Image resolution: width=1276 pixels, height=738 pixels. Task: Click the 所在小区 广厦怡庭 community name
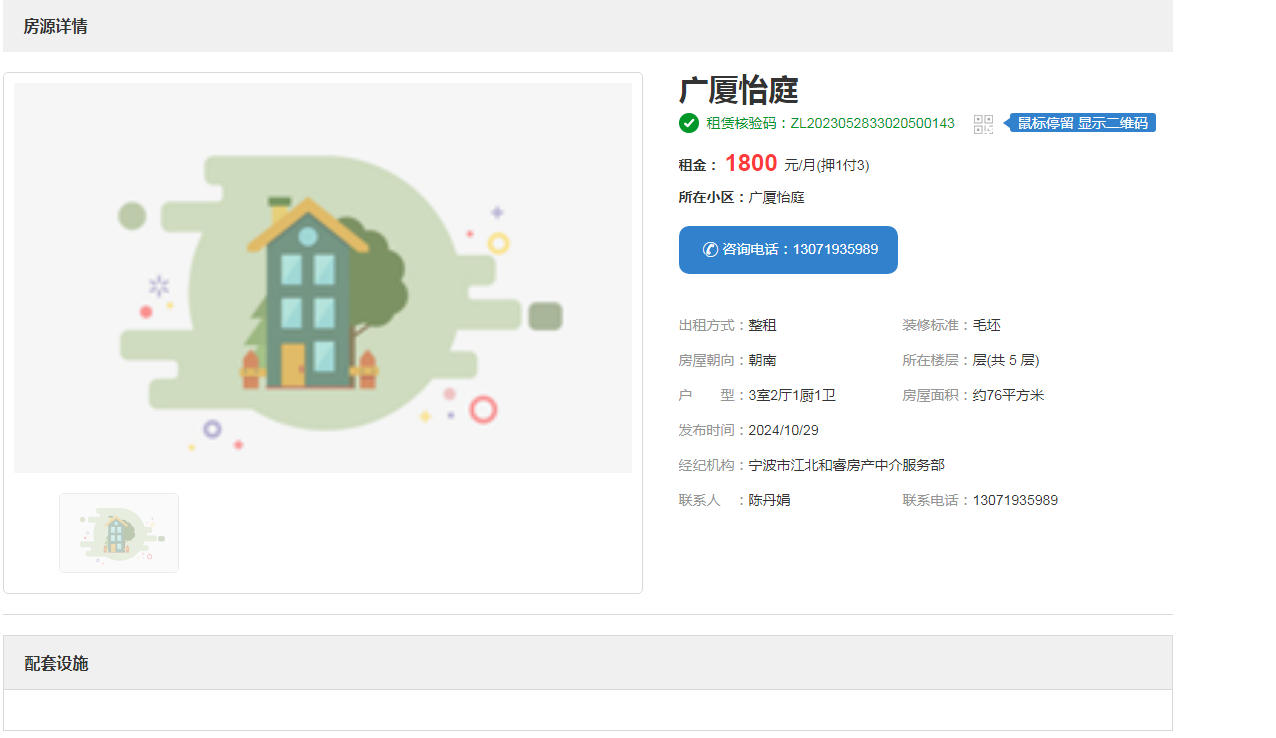click(x=776, y=197)
